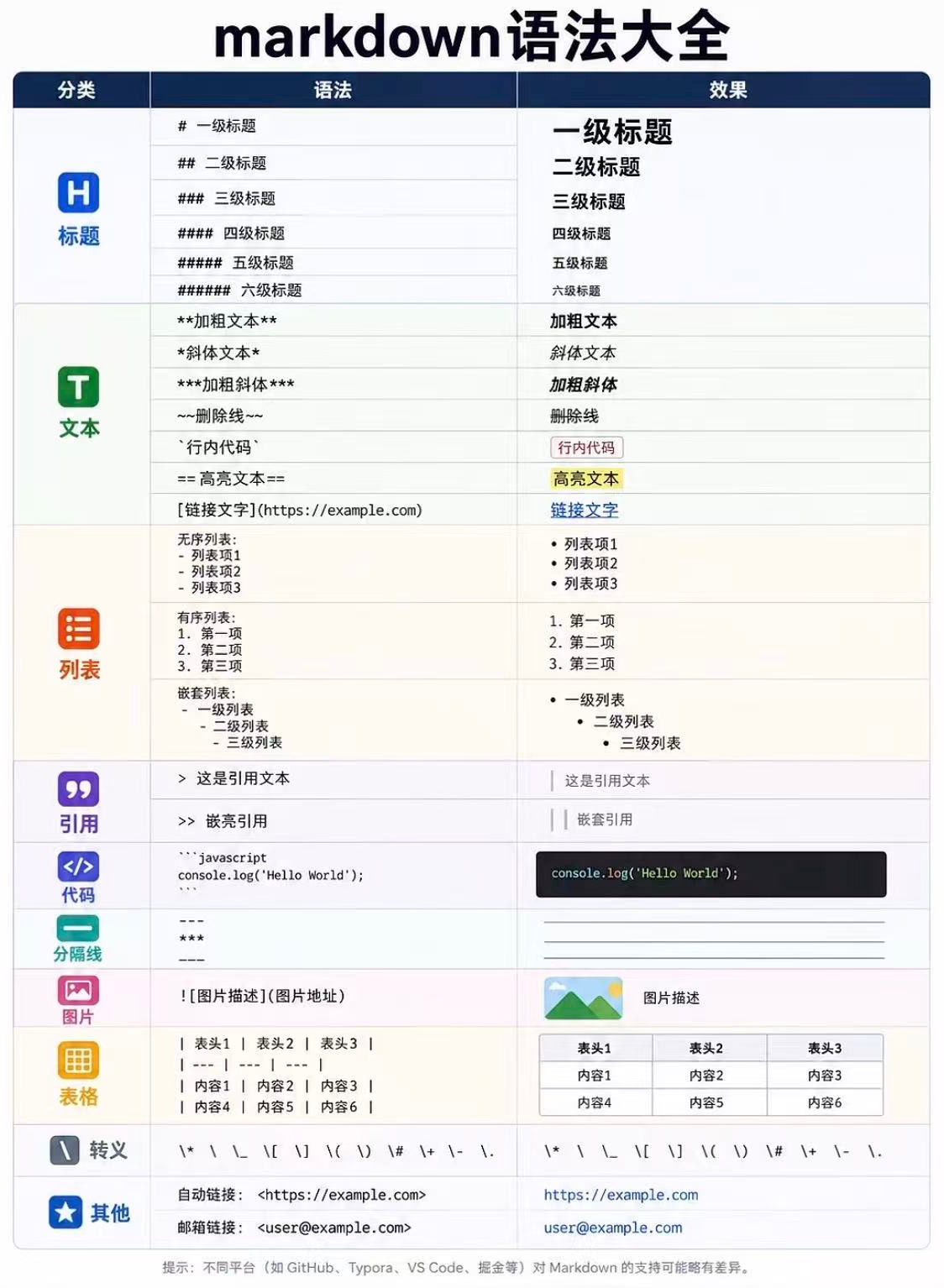Click the mountain landscape sample image
Image resolution: width=944 pixels, height=1288 pixels.
tap(583, 997)
